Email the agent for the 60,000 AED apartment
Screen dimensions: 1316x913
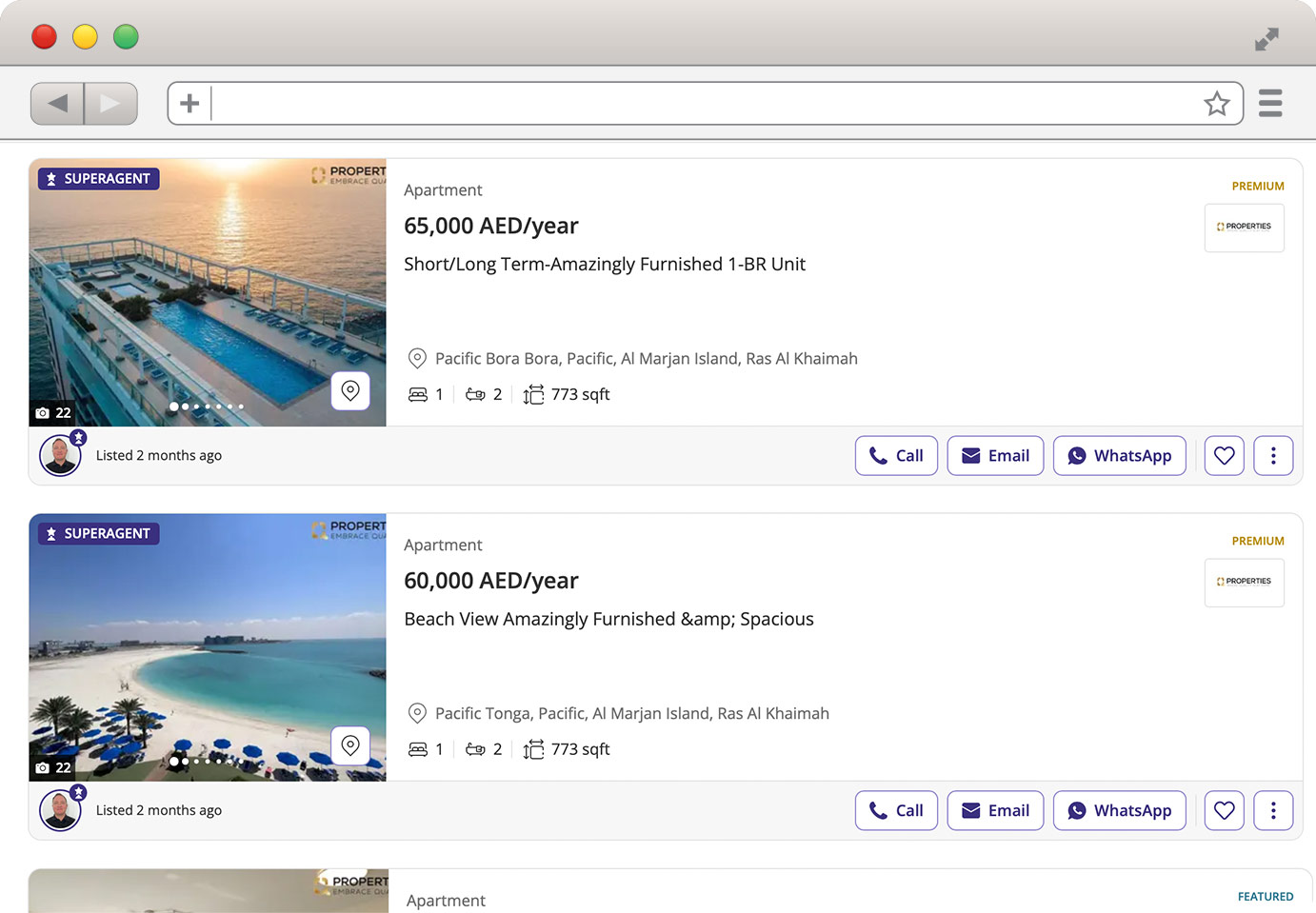point(995,811)
